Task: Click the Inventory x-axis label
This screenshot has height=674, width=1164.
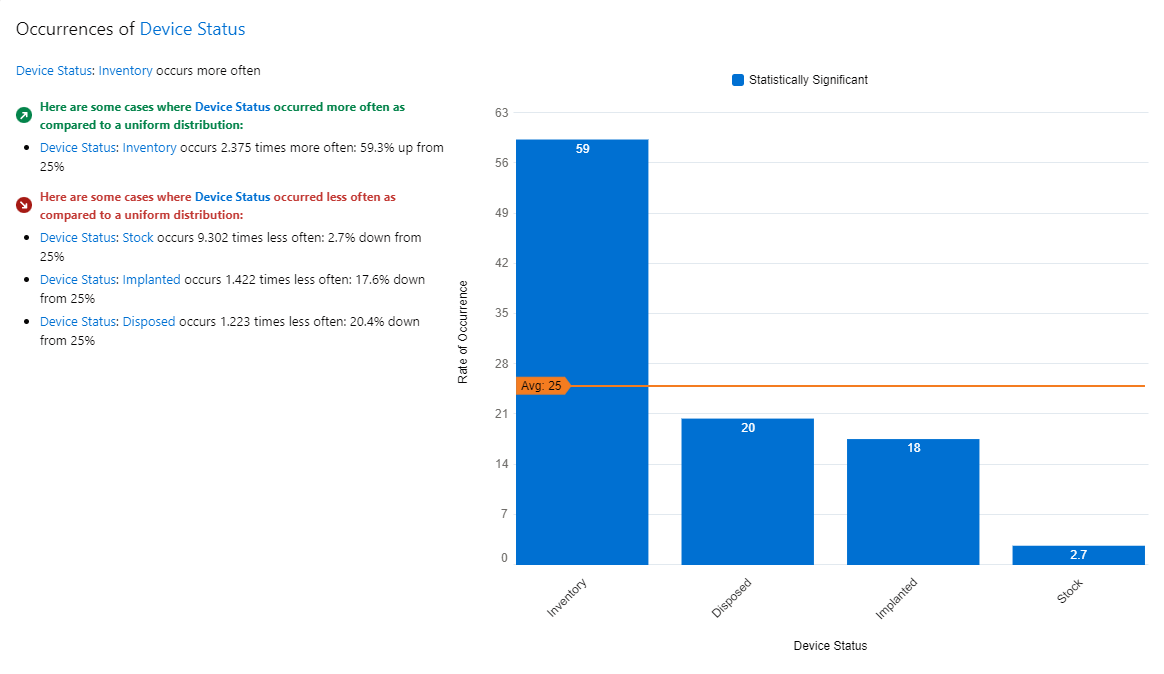Action: [567, 597]
